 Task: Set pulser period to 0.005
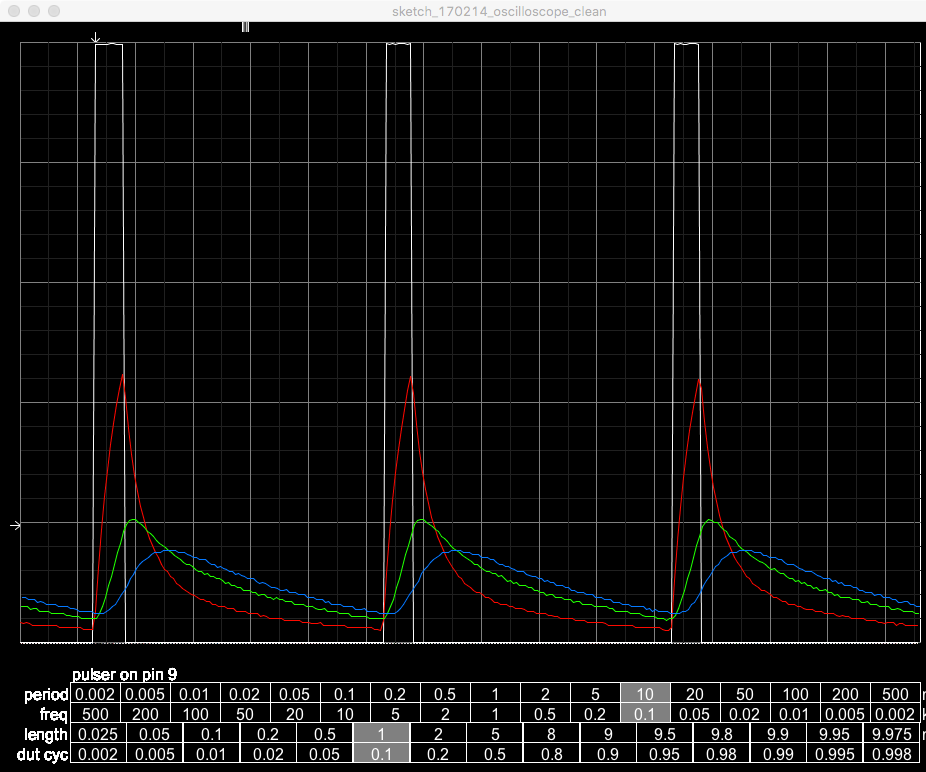tap(145, 693)
